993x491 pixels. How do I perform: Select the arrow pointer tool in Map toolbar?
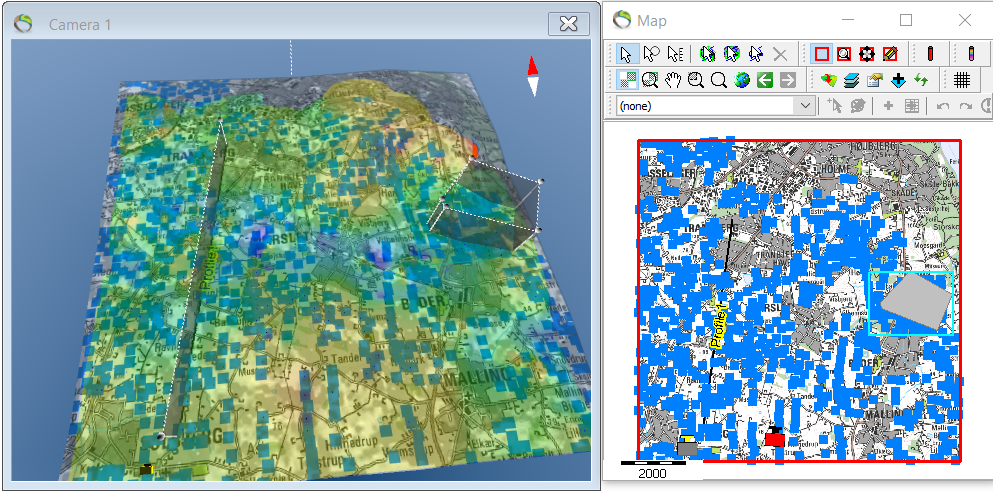coord(627,54)
